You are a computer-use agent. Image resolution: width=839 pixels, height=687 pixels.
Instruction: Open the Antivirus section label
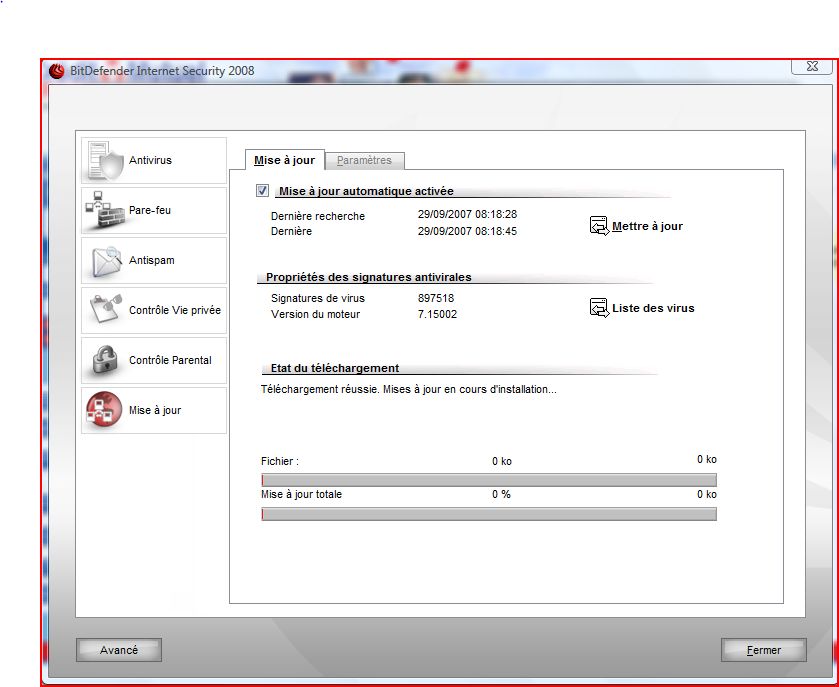150,161
